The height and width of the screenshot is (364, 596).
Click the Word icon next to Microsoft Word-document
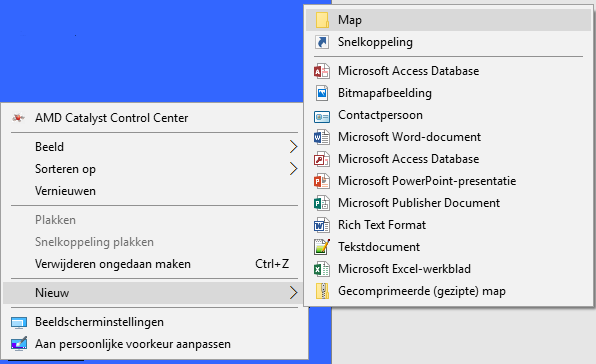pyautogui.click(x=322, y=137)
